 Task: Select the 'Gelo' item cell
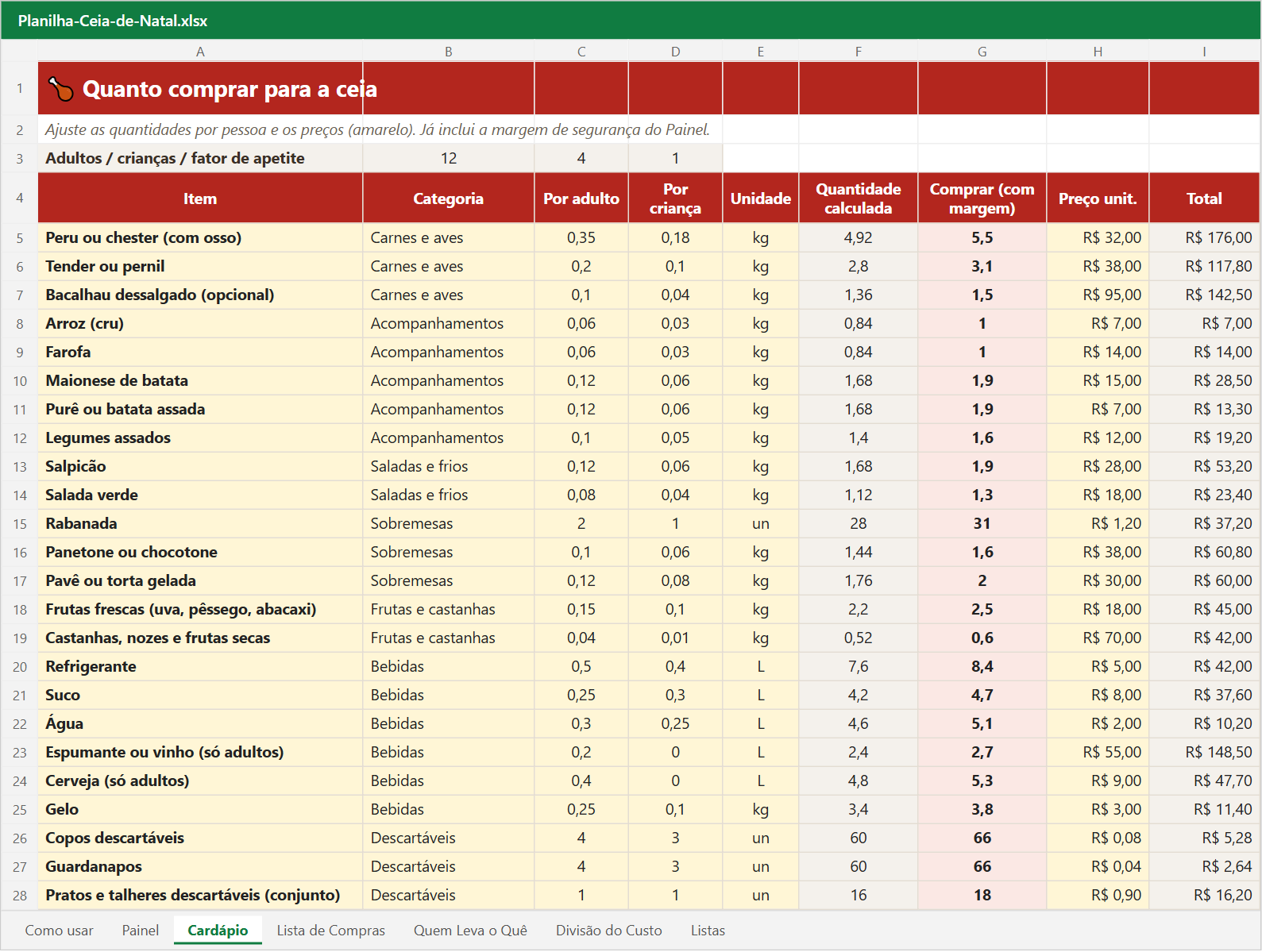(200, 810)
